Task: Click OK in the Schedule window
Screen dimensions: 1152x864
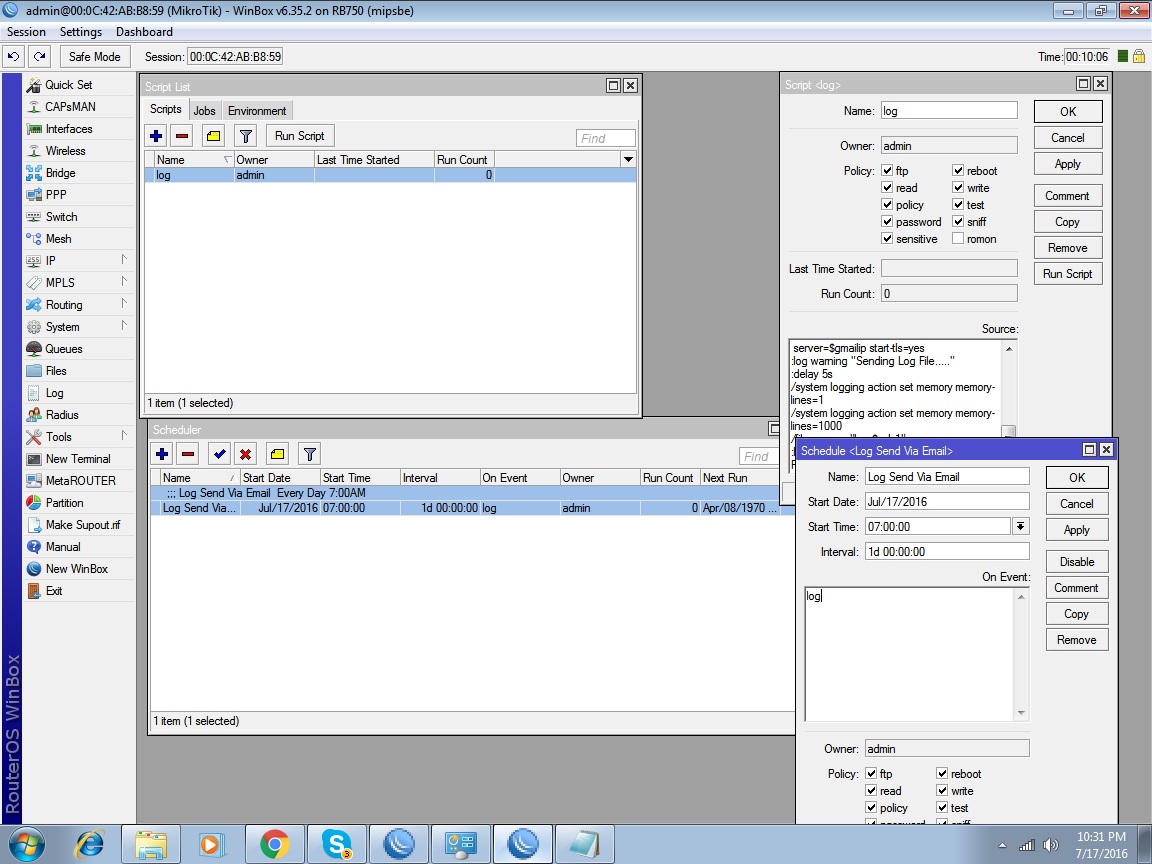Action: tap(1076, 478)
